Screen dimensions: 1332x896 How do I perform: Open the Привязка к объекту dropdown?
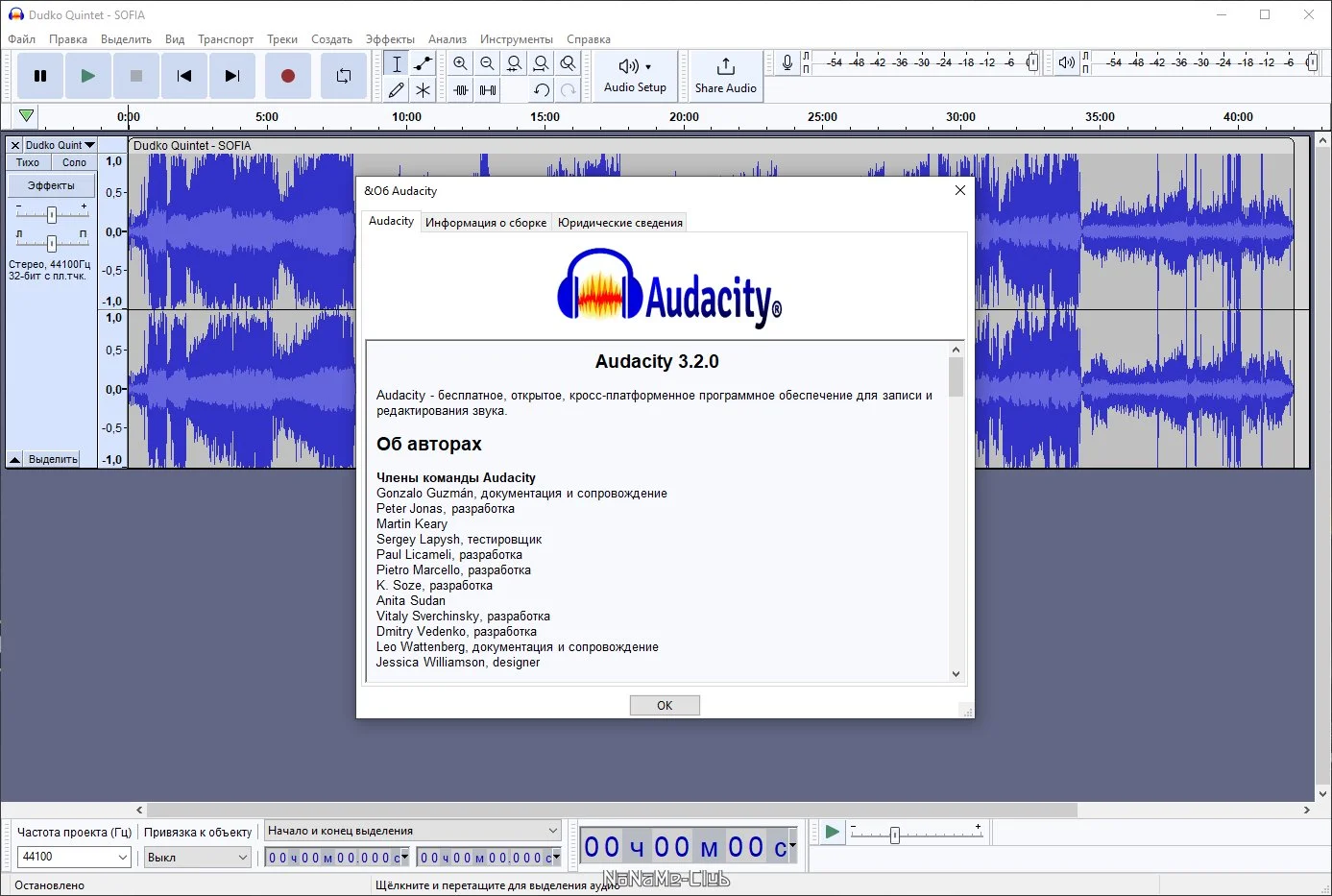click(x=198, y=857)
